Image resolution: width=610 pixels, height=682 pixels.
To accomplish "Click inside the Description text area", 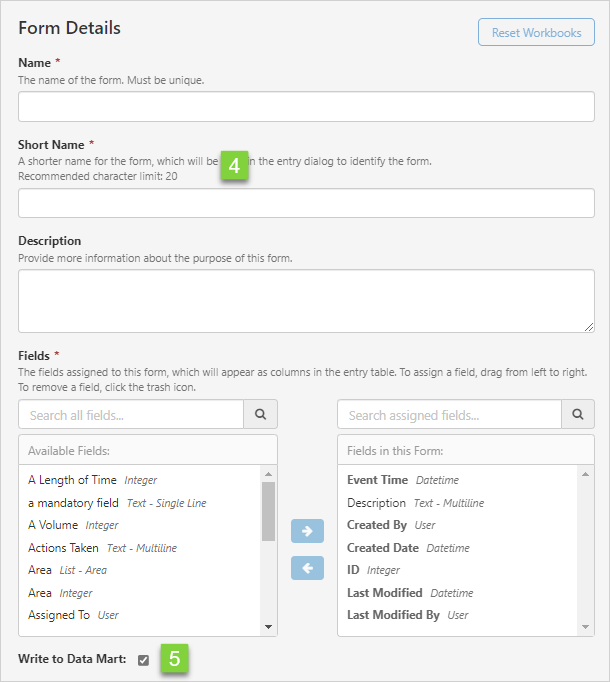I will pyautogui.click(x=306, y=300).
